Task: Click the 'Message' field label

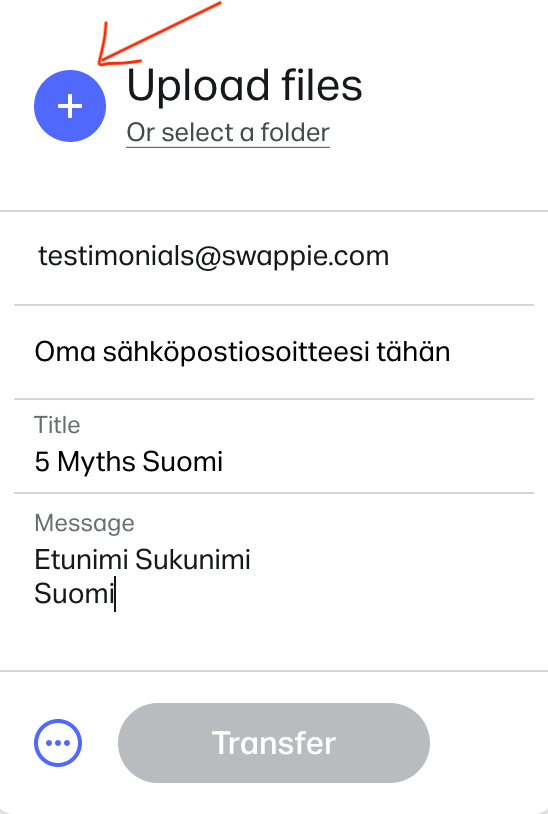Action: pos(85,523)
